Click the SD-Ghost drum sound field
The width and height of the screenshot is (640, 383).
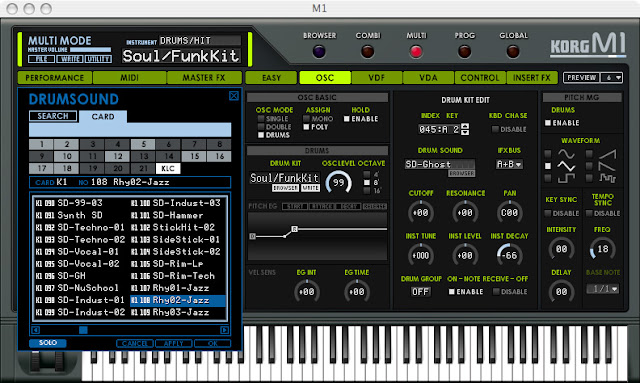440,164
